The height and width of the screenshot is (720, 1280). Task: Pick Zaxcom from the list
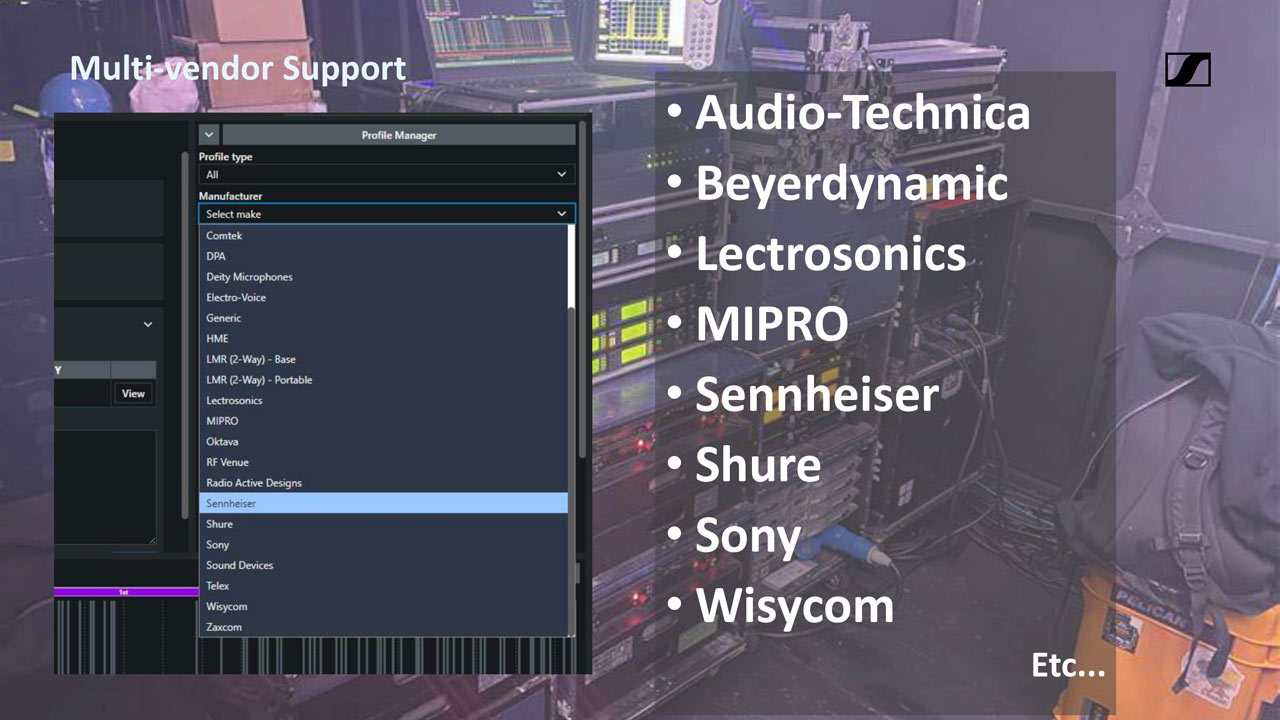point(383,627)
